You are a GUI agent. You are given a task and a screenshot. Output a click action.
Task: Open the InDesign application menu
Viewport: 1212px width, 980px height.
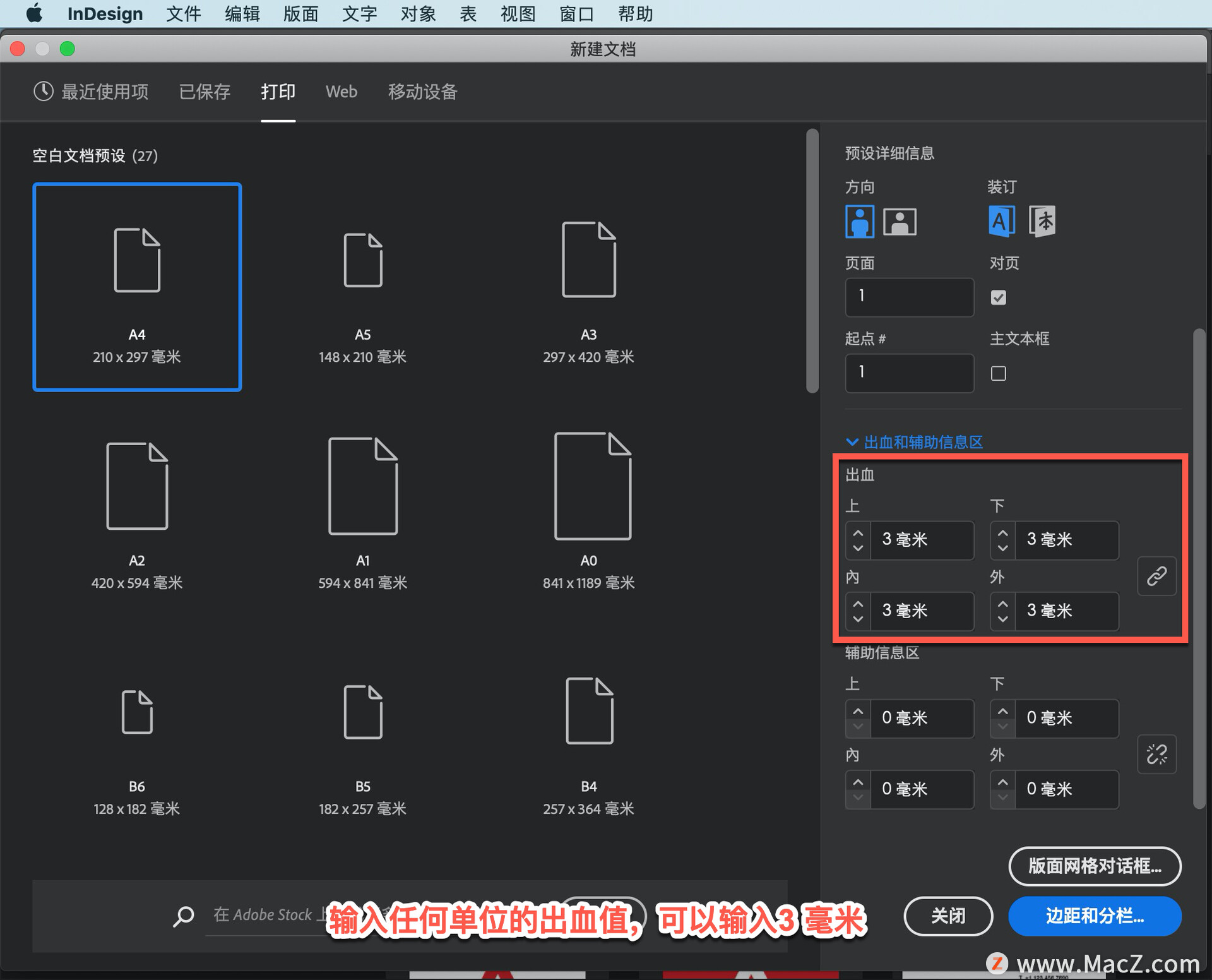click(105, 13)
